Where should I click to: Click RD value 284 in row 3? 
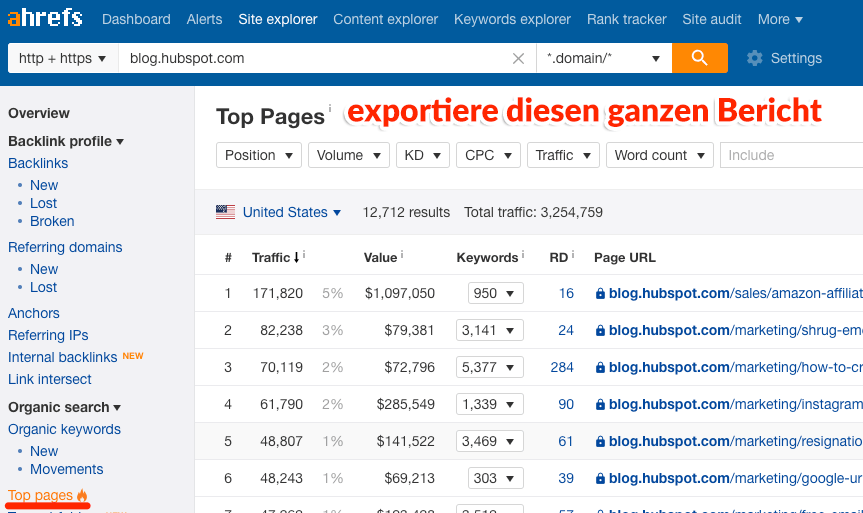coord(562,367)
